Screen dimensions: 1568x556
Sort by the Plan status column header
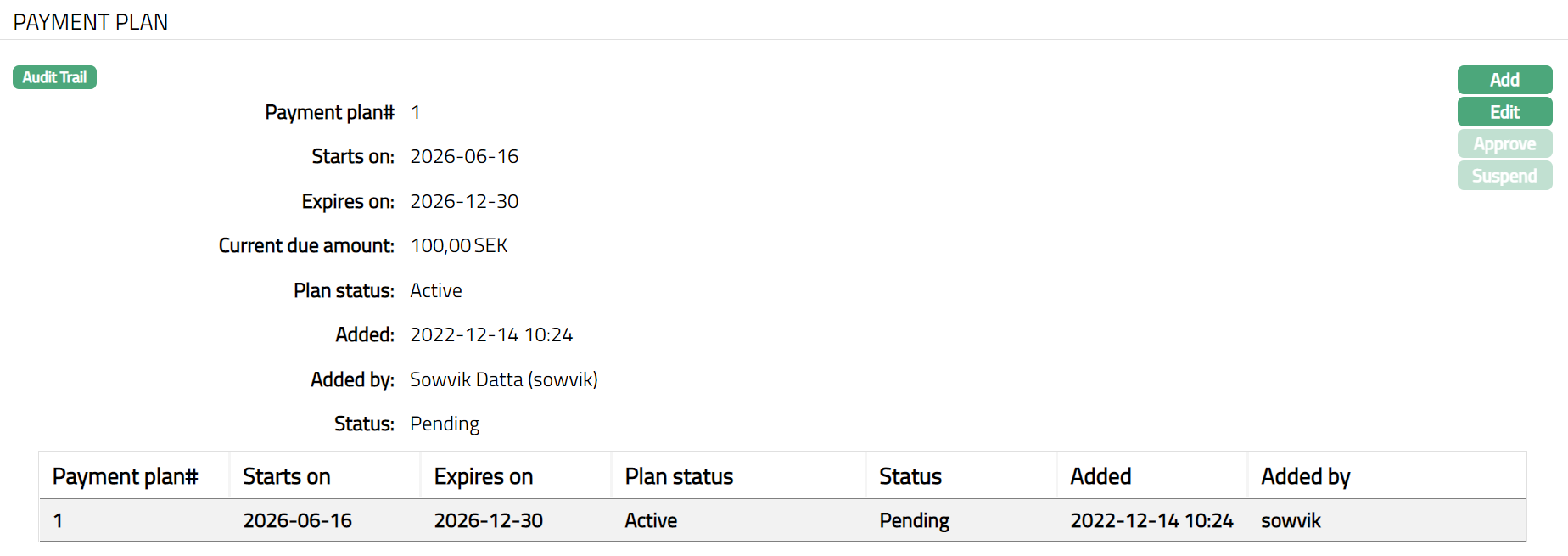click(679, 476)
